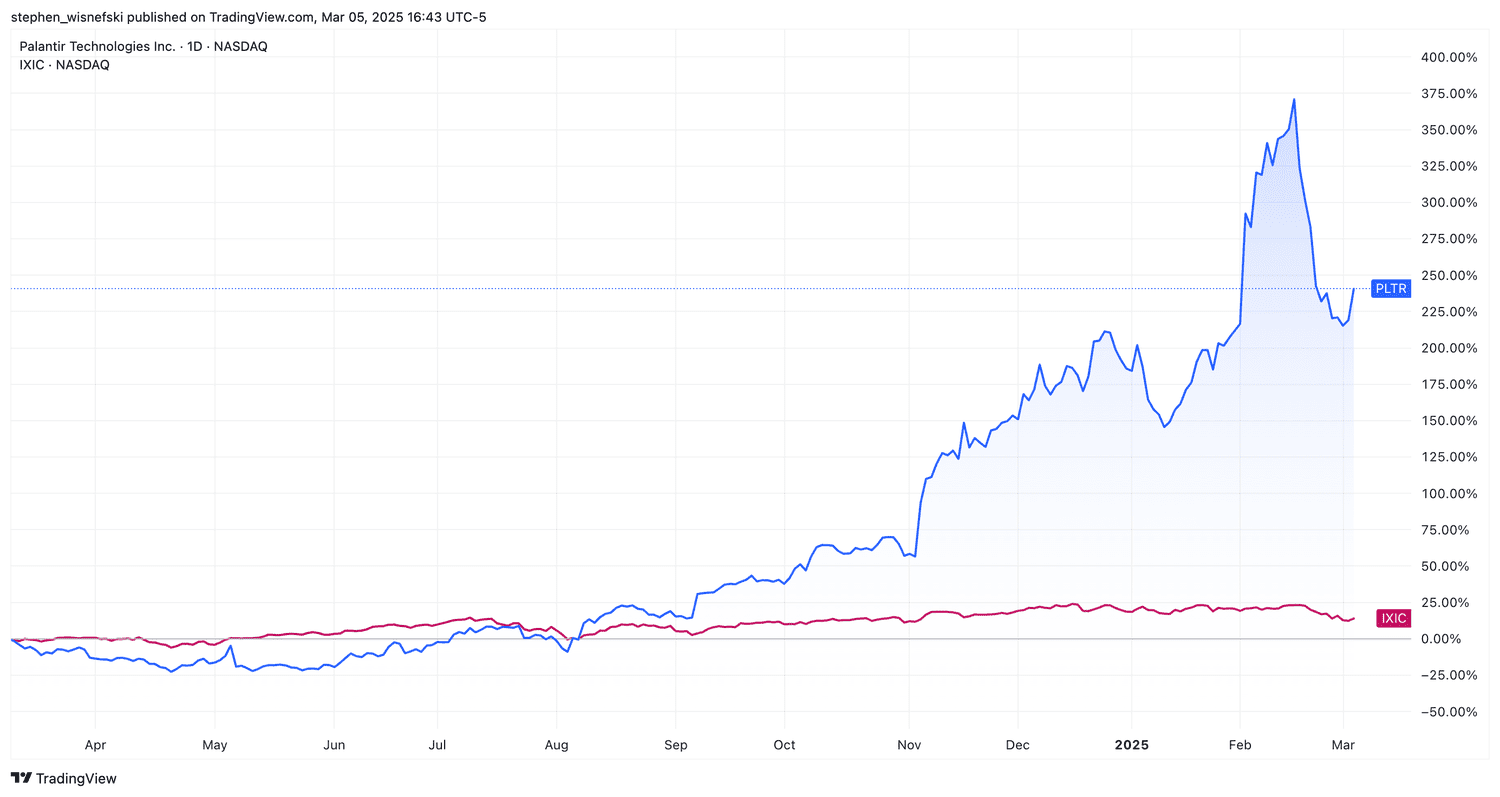Click the Apr label on time axis
Screen dimensions: 1500x797
[95, 745]
